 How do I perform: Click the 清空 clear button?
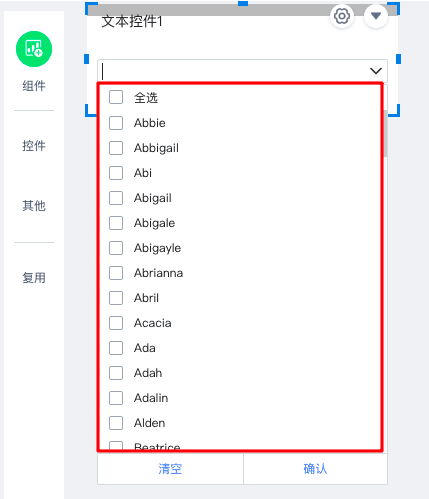(170, 469)
